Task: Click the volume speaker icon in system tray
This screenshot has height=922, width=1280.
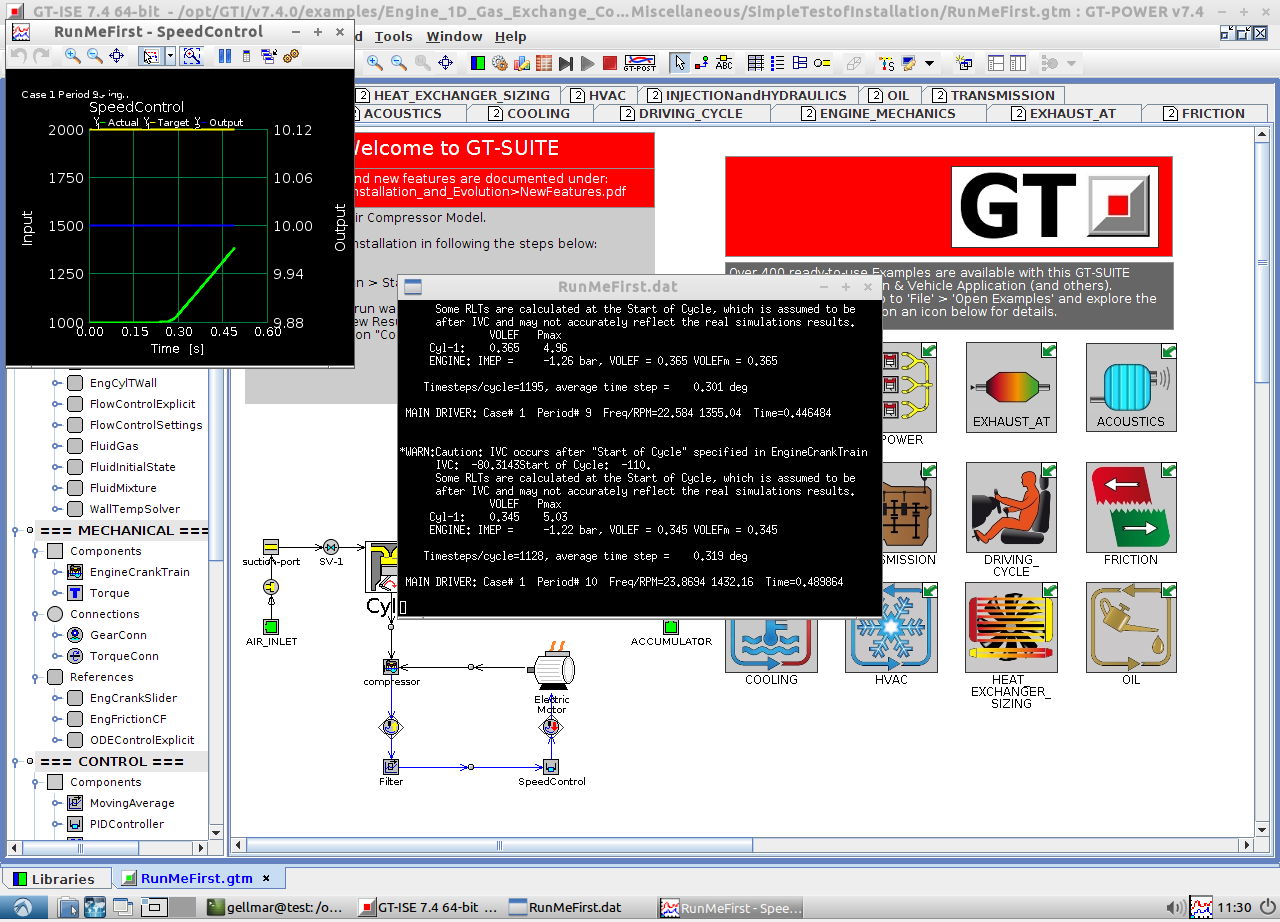Action: (1175, 908)
